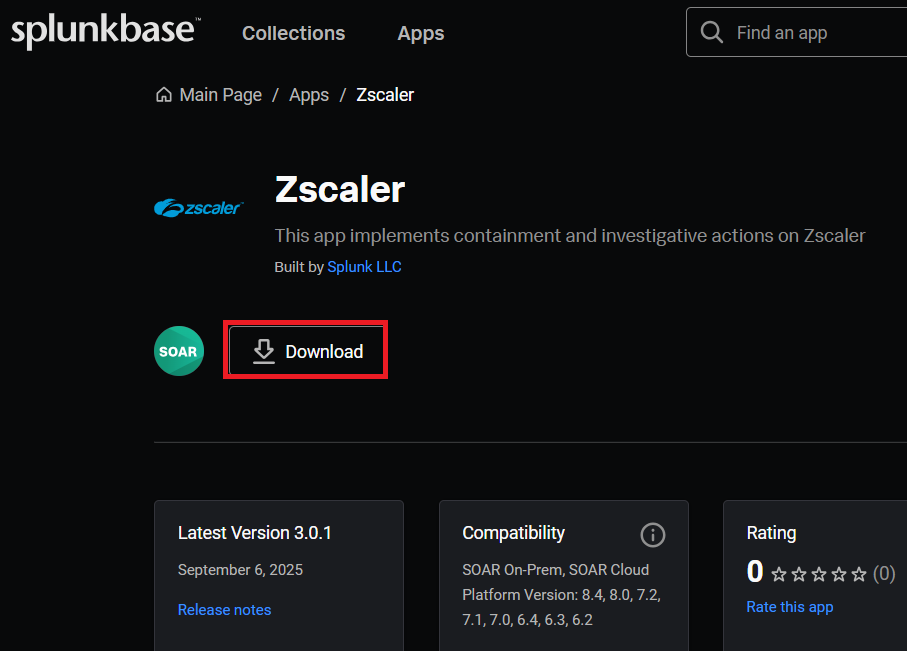Open the Splunk LLC link

364,267
